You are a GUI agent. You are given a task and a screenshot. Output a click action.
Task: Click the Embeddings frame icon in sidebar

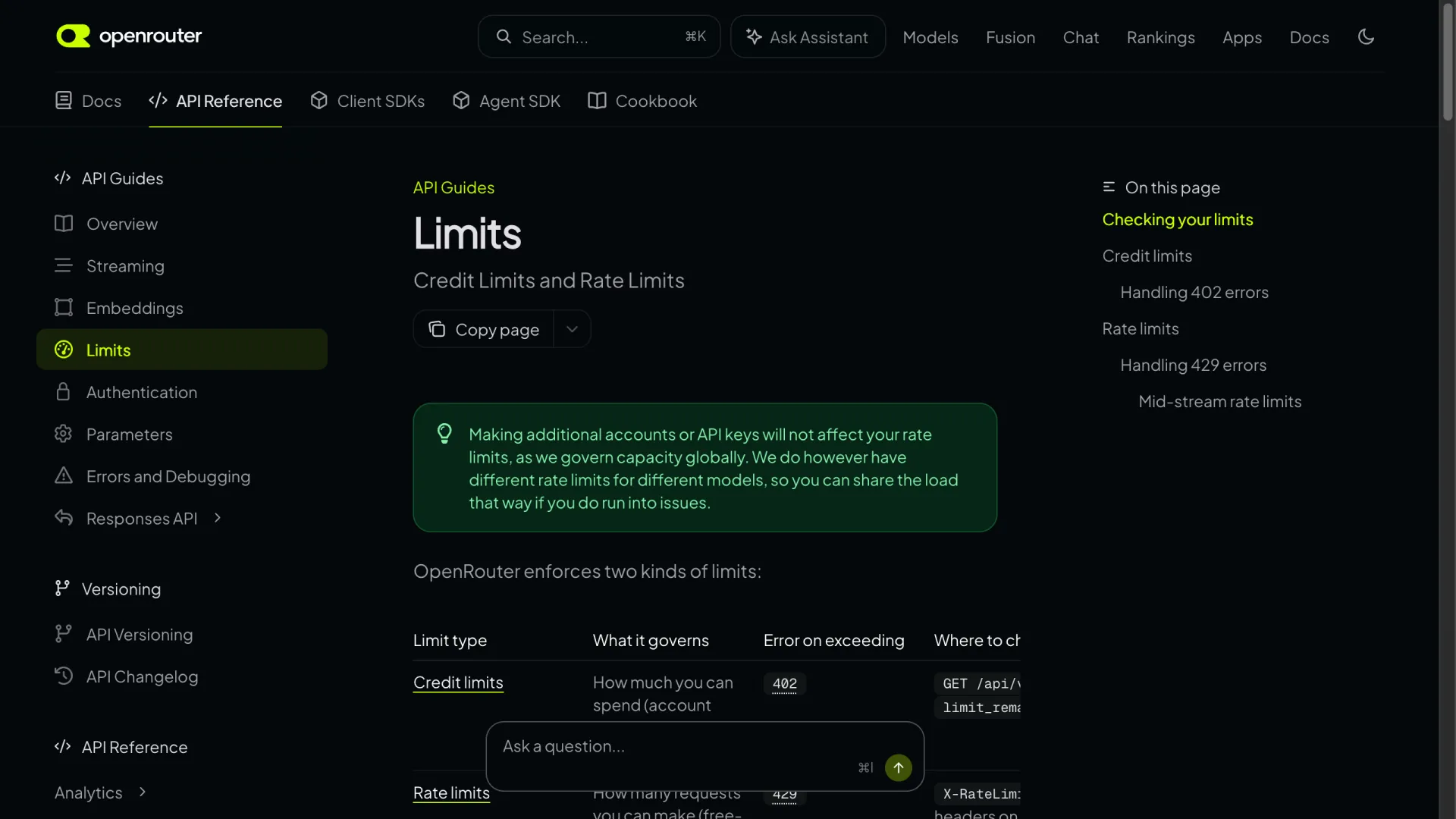point(64,307)
